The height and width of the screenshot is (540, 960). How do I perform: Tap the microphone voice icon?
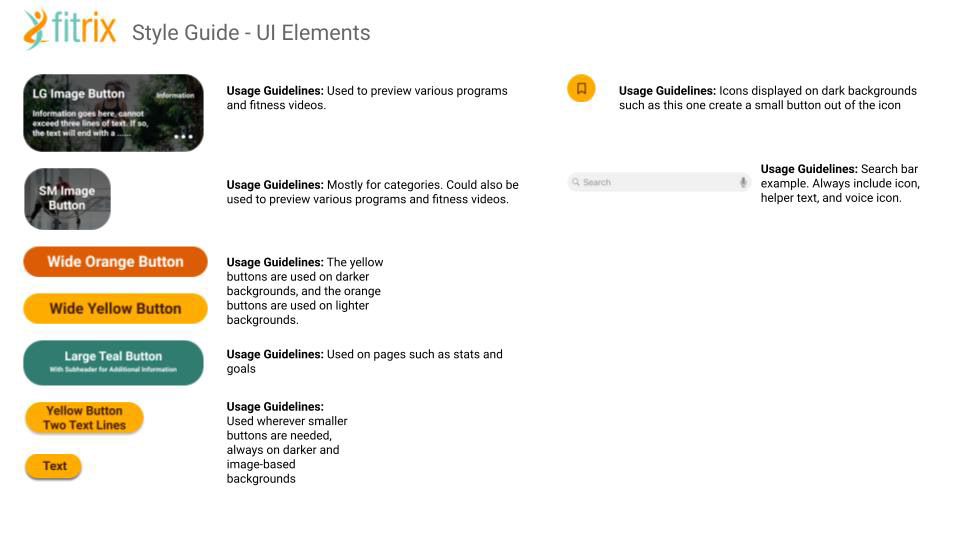(743, 182)
